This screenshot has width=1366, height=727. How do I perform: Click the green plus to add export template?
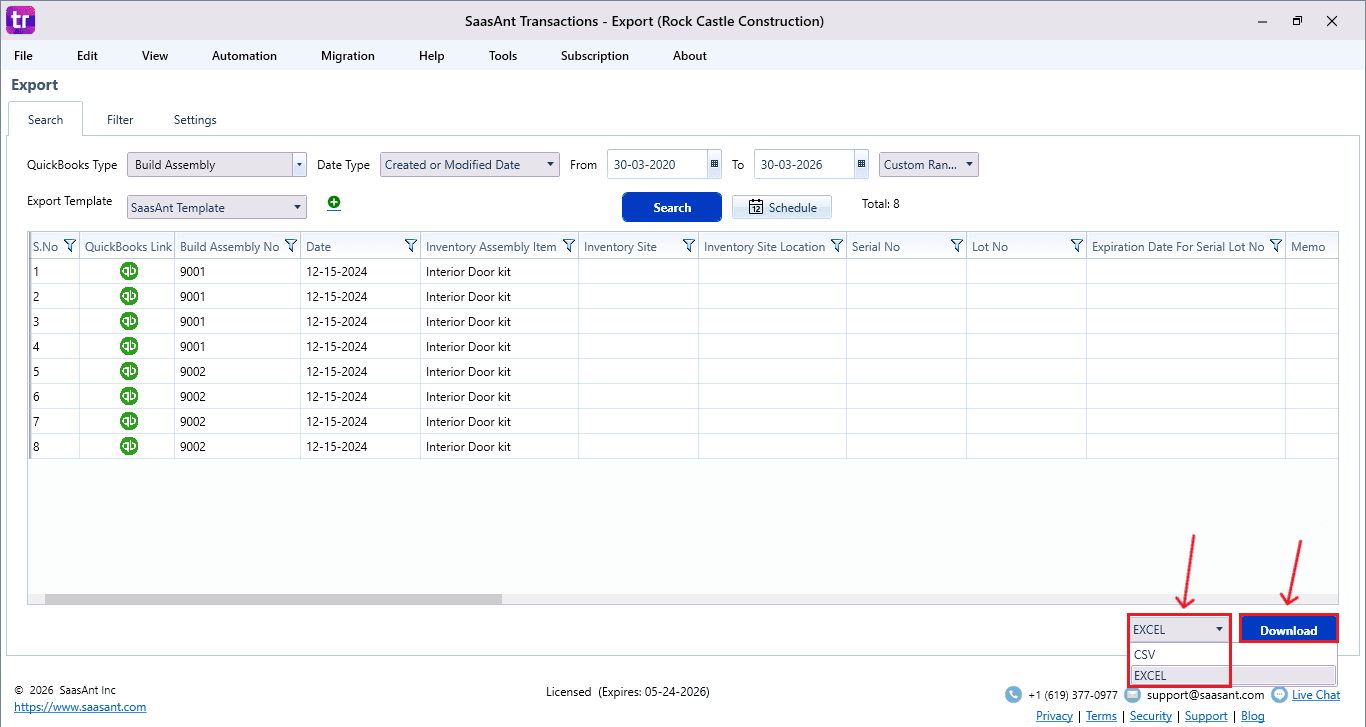pyautogui.click(x=334, y=202)
